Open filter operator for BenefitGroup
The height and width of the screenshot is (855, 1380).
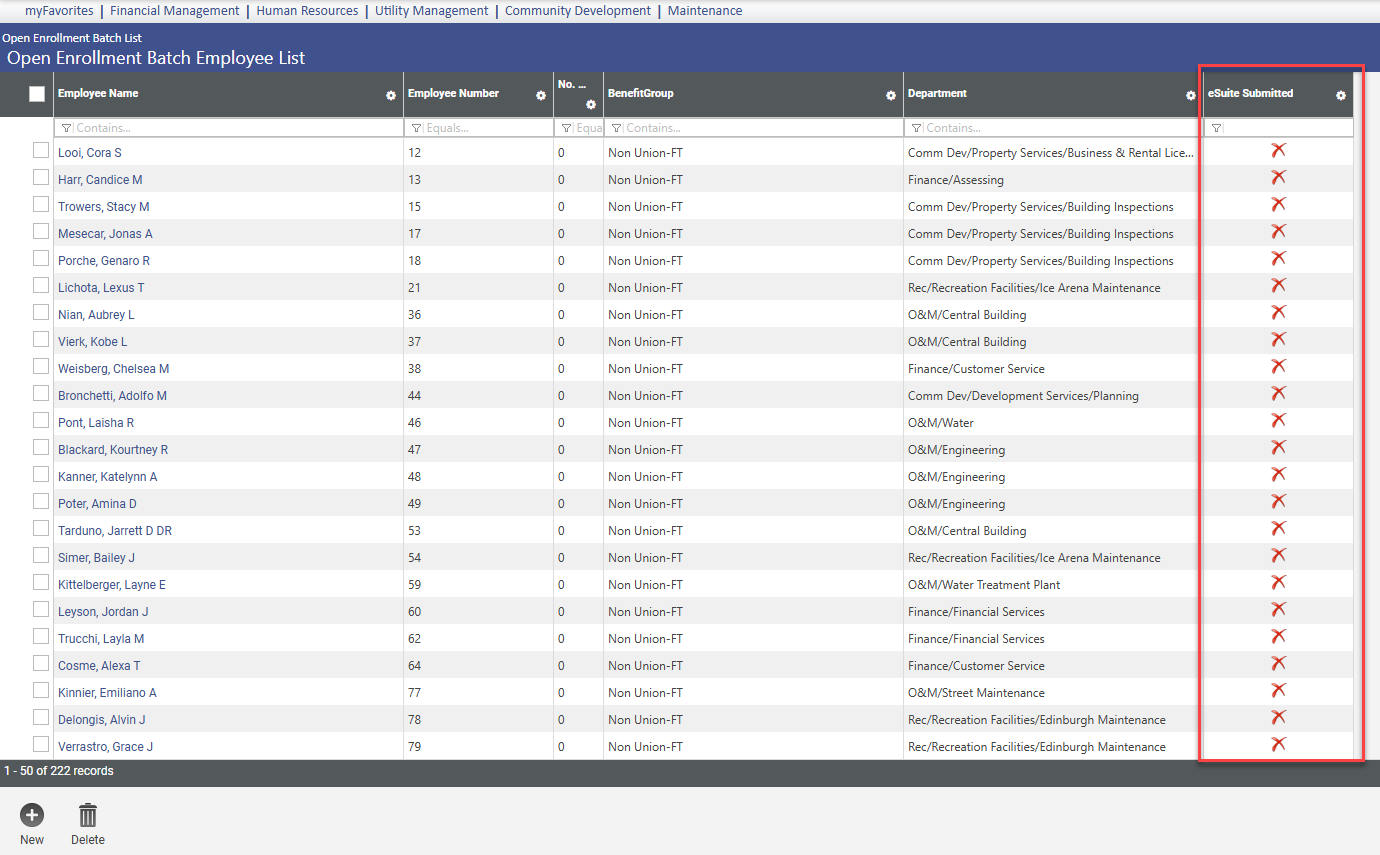(616, 128)
